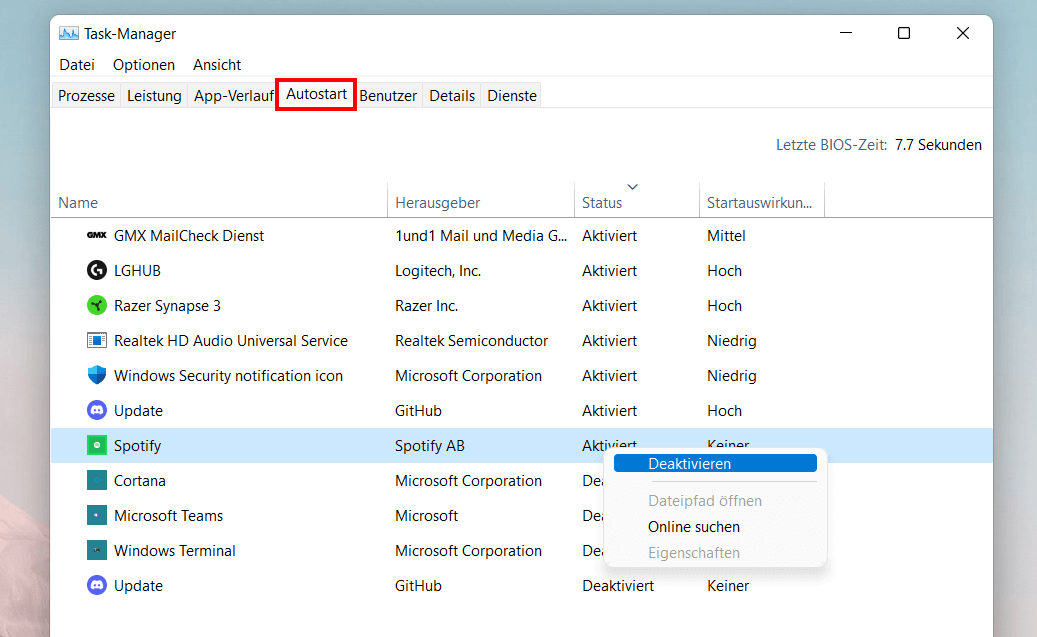Click publisher Spotify AB
This screenshot has width=1037, height=637.
[430, 446]
